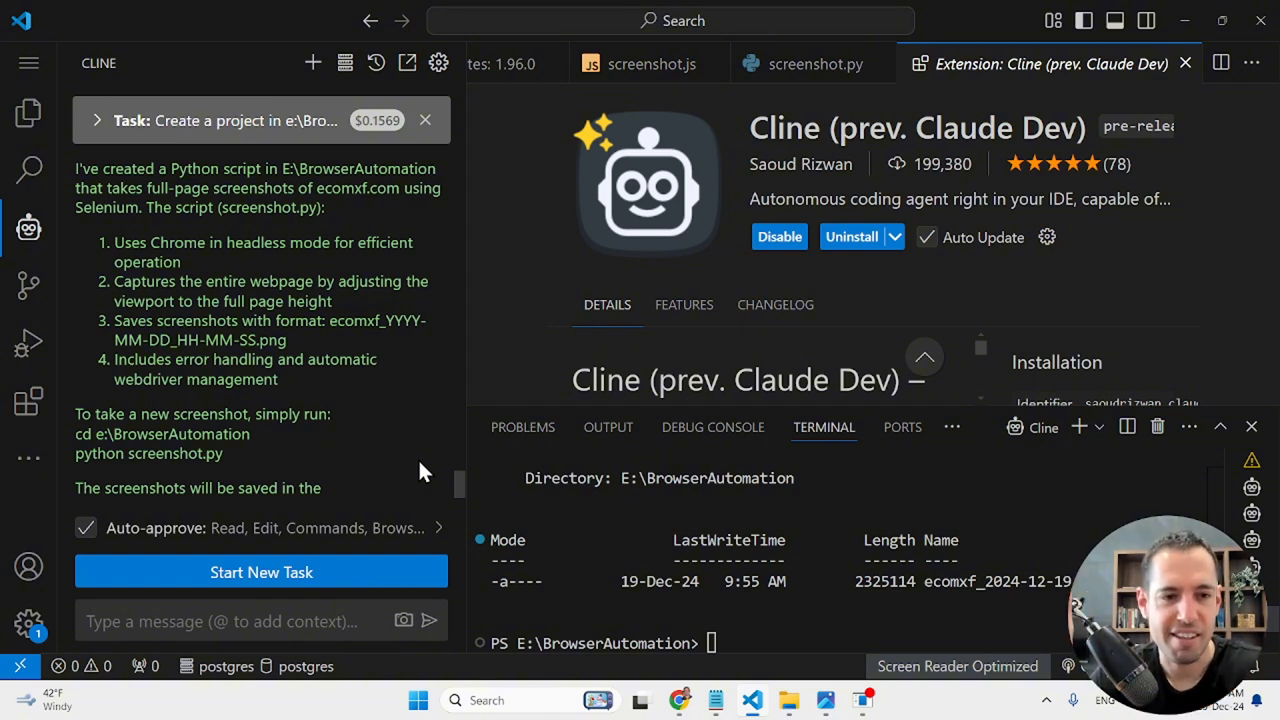Open Cline settings gear icon

(x=439, y=63)
